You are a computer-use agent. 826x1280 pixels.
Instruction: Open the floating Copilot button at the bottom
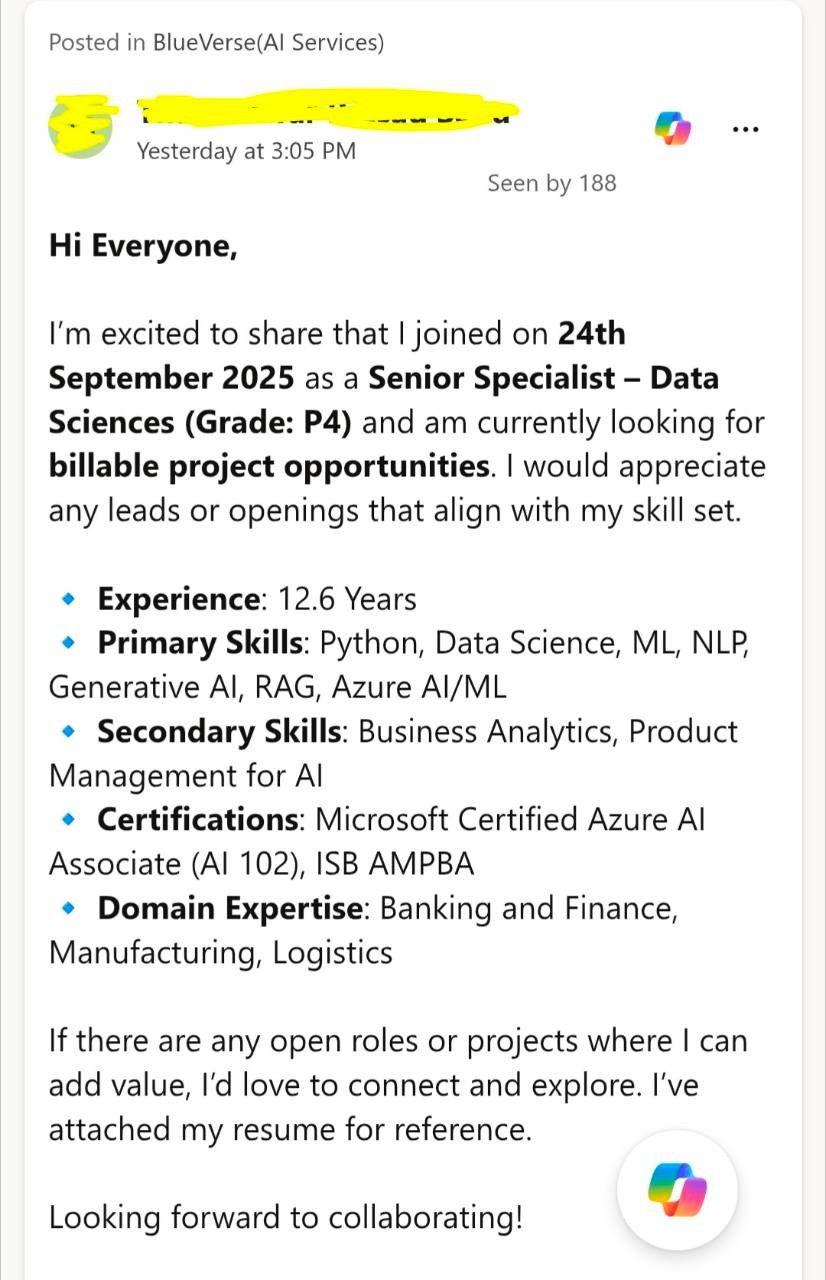click(x=677, y=1190)
